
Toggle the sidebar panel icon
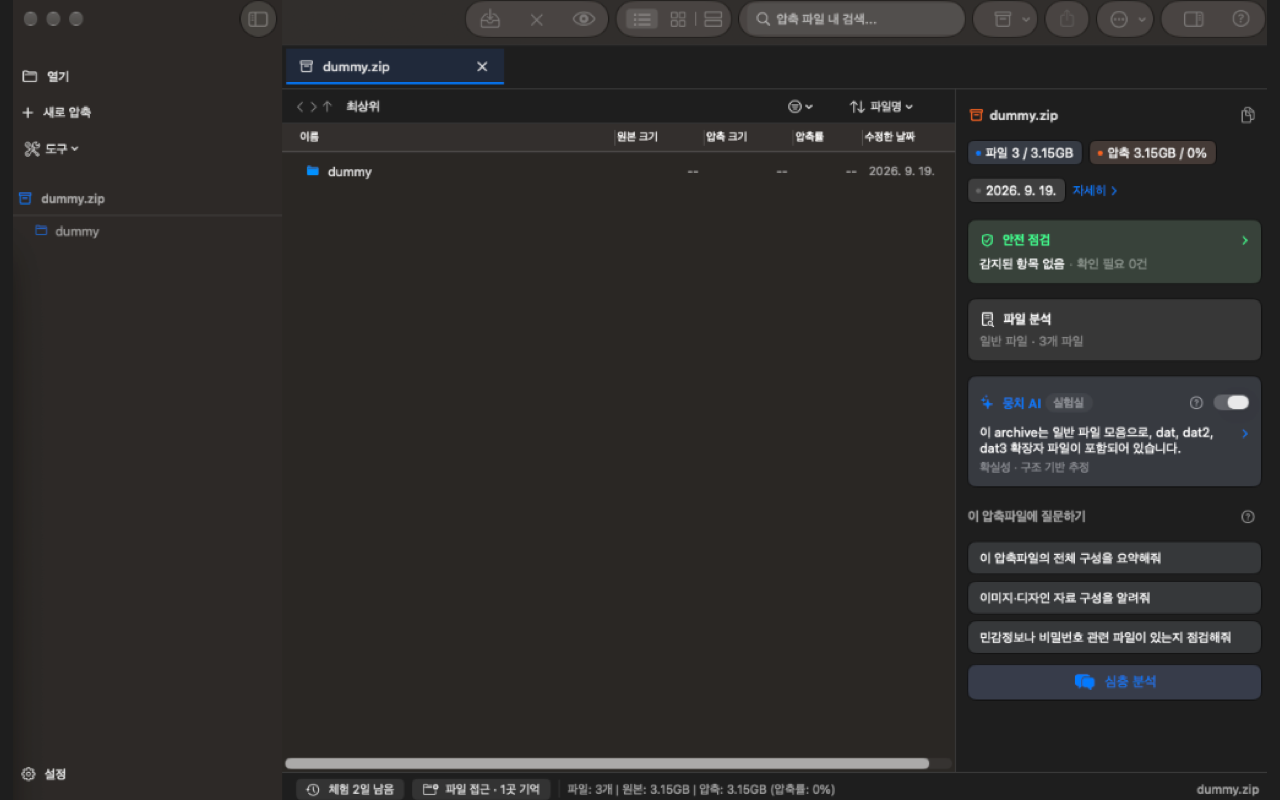tap(258, 19)
